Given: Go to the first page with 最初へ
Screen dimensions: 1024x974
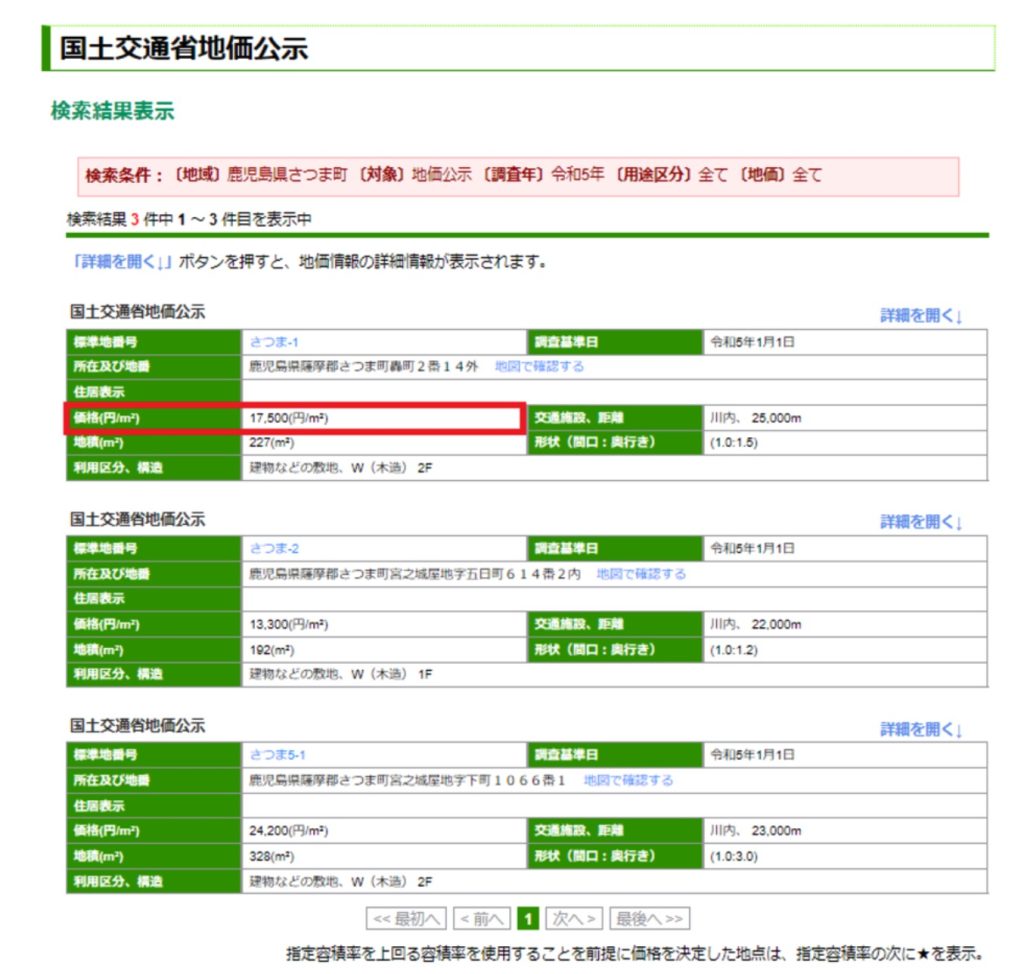Looking at the screenshot, I should 406,919.
